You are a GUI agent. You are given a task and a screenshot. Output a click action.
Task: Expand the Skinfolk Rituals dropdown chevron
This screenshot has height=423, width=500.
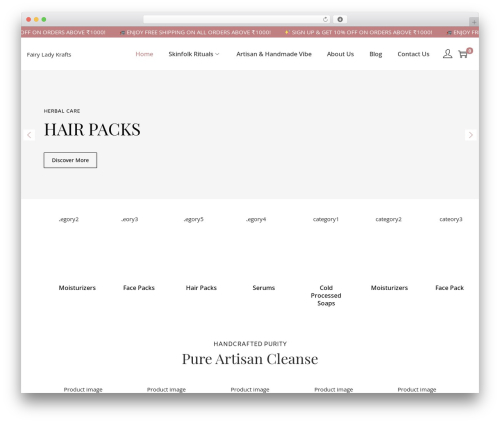(x=217, y=54)
